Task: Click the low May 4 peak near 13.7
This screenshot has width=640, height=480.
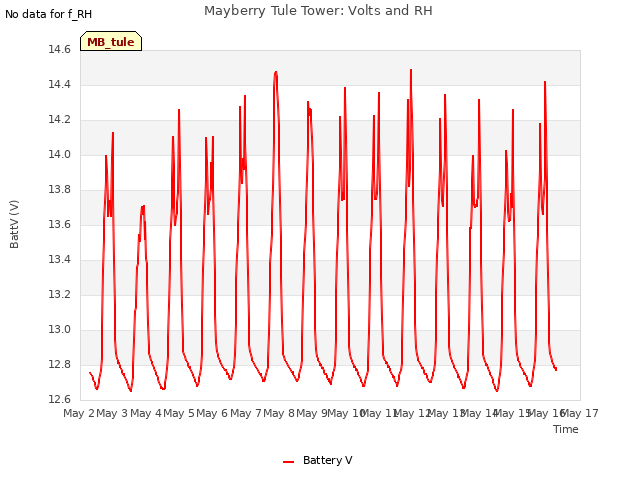Action: click(143, 207)
